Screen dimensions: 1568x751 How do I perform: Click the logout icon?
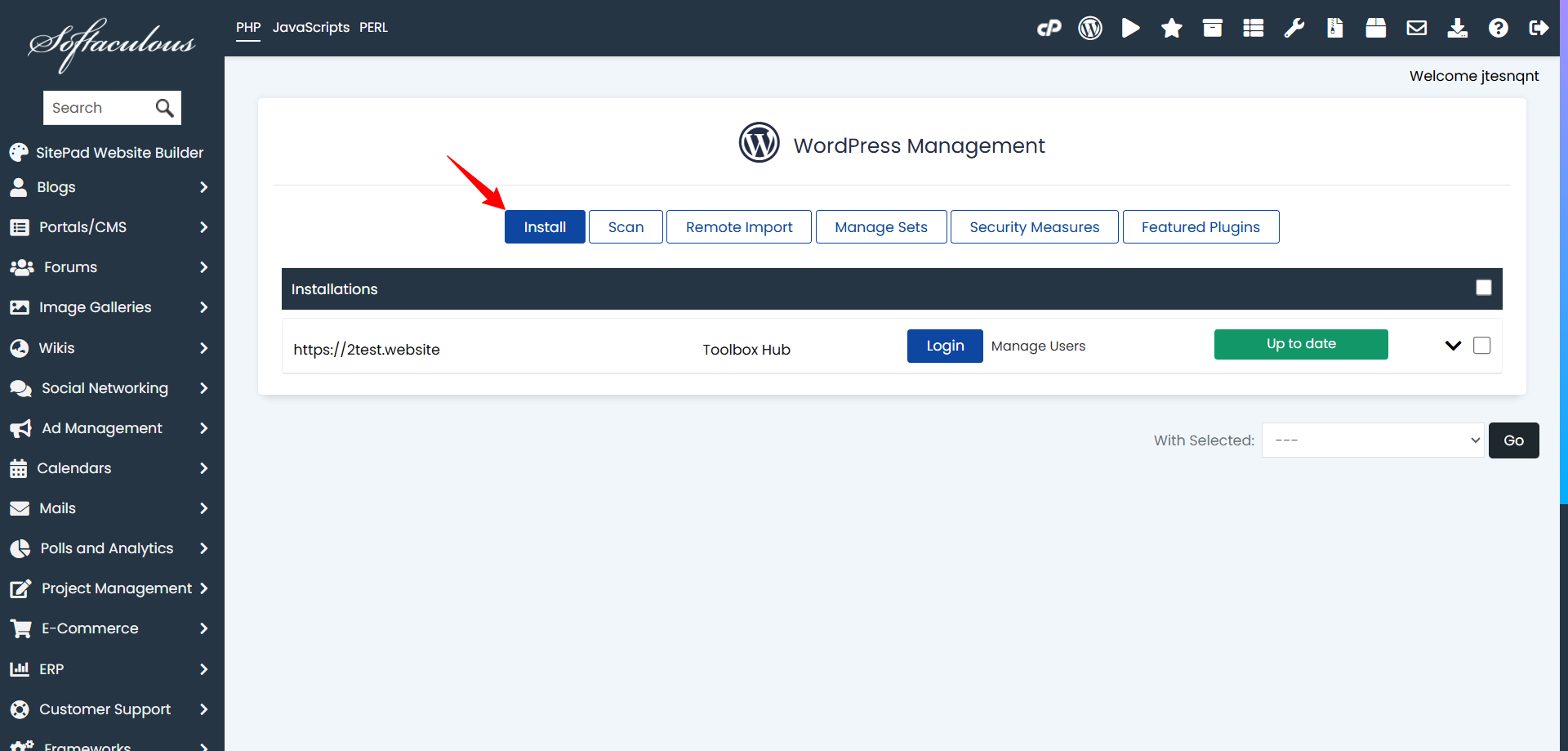[1539, 29]
